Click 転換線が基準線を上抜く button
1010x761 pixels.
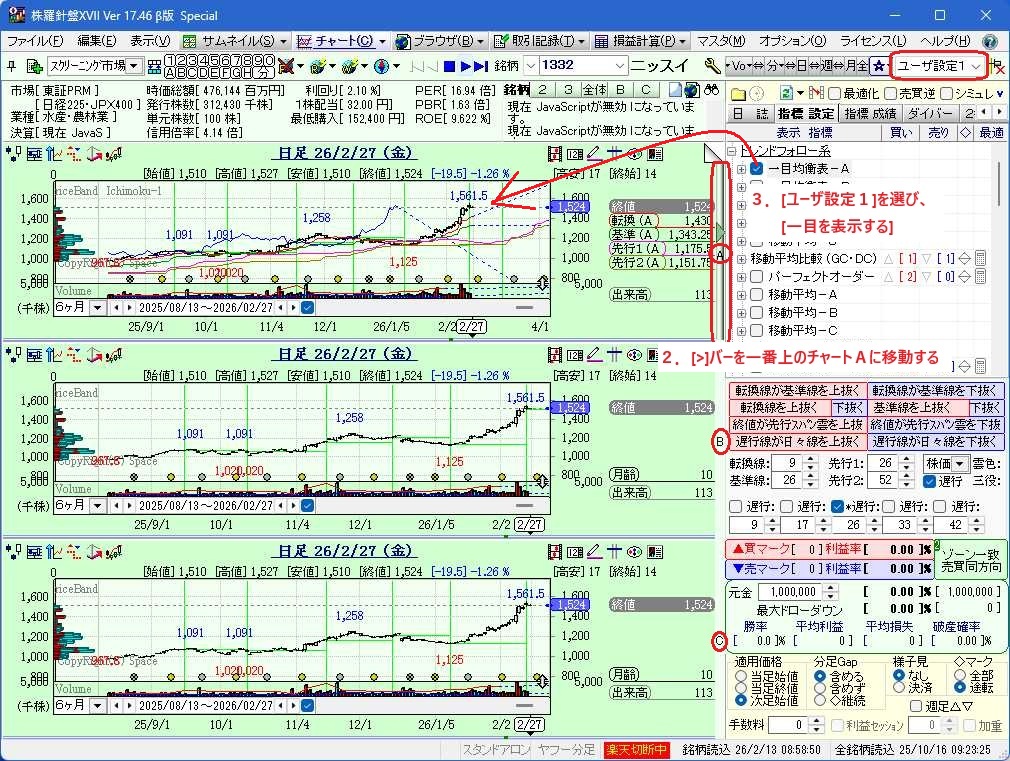796,391
